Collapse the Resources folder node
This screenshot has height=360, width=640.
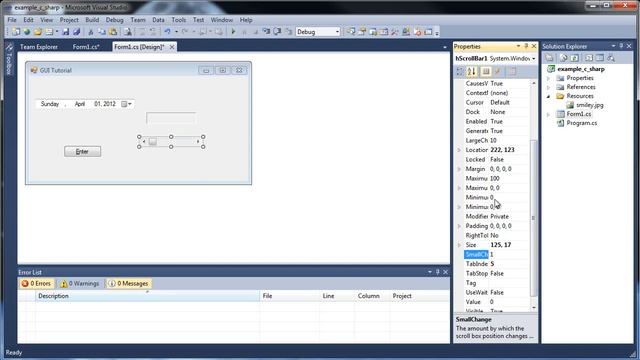pyautogui.click(x=549, y=96)
